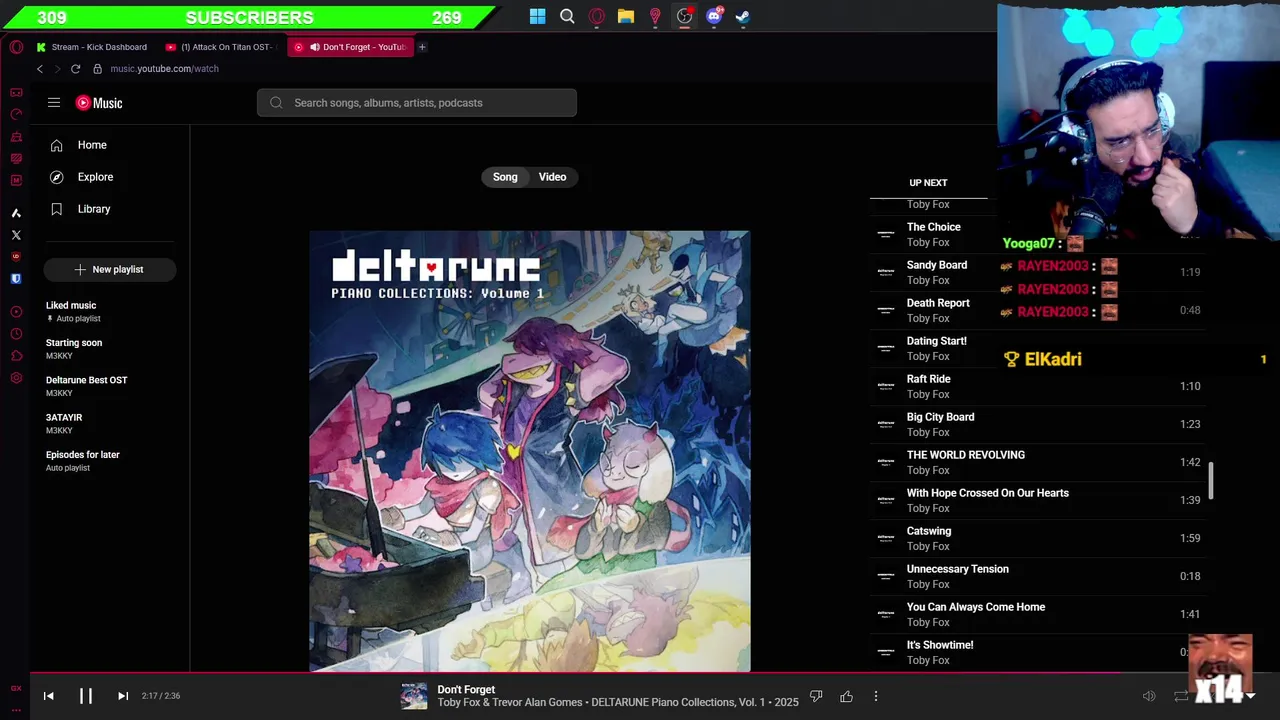
Task: Open 3ATAYIR playlist
Action: [x=110, y=423]
